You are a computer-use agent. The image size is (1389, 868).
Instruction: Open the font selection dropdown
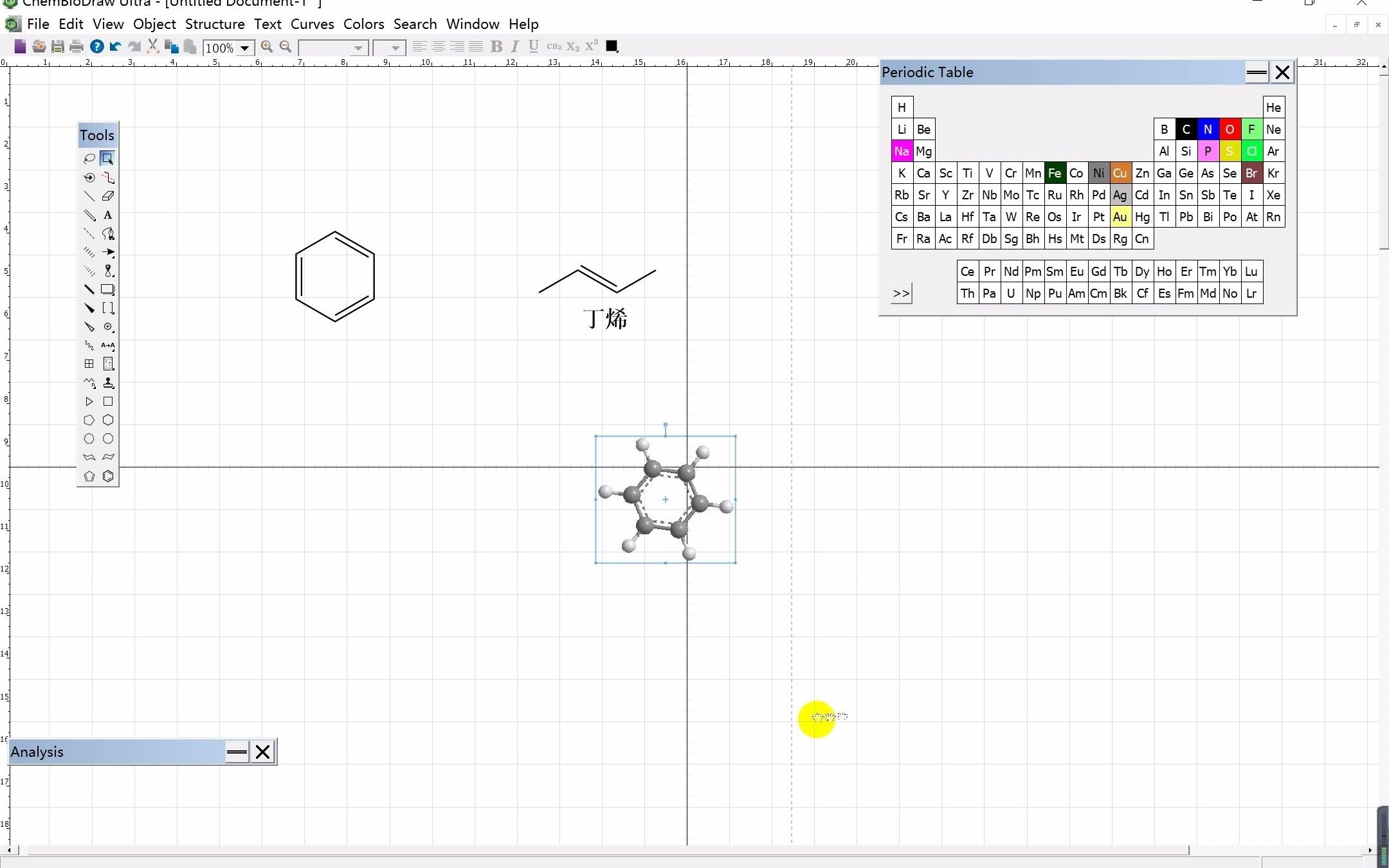tap(358, 48)
